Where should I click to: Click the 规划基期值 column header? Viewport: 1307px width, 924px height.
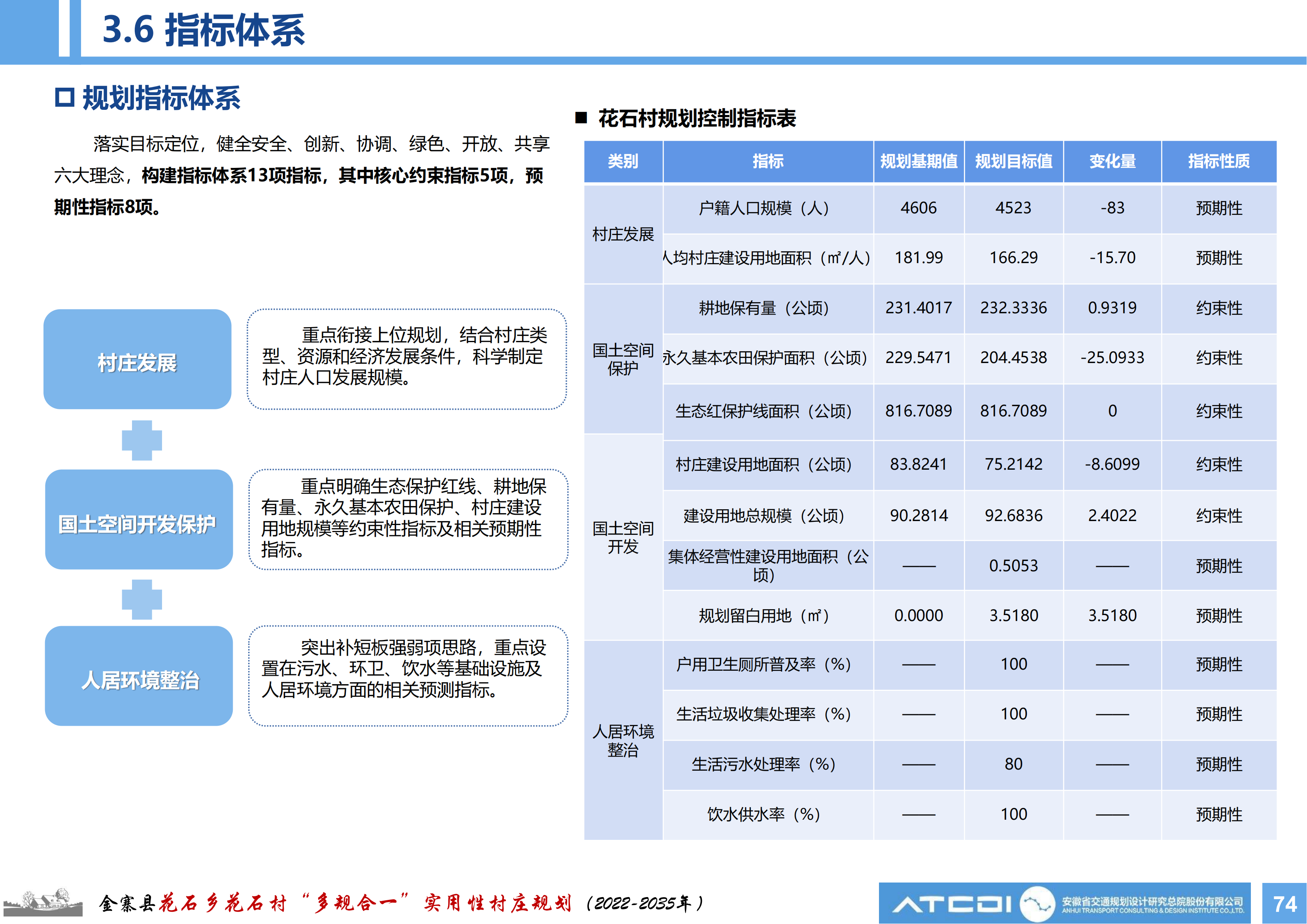[919, 162]
